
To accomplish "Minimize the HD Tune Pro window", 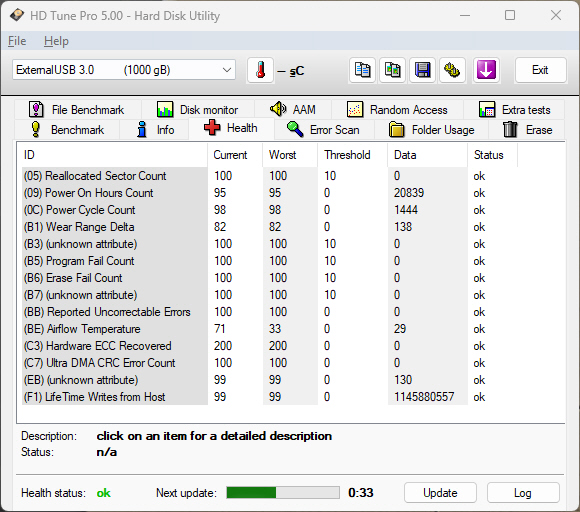I will tap(465, 15).
